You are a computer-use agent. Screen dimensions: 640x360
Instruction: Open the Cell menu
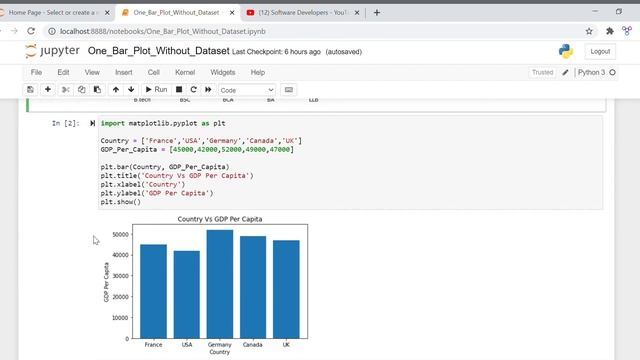click(x=154, y=72)
